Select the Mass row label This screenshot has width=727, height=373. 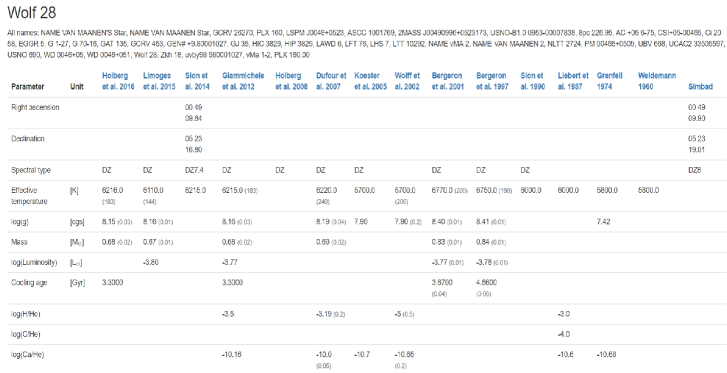[19, 242]
